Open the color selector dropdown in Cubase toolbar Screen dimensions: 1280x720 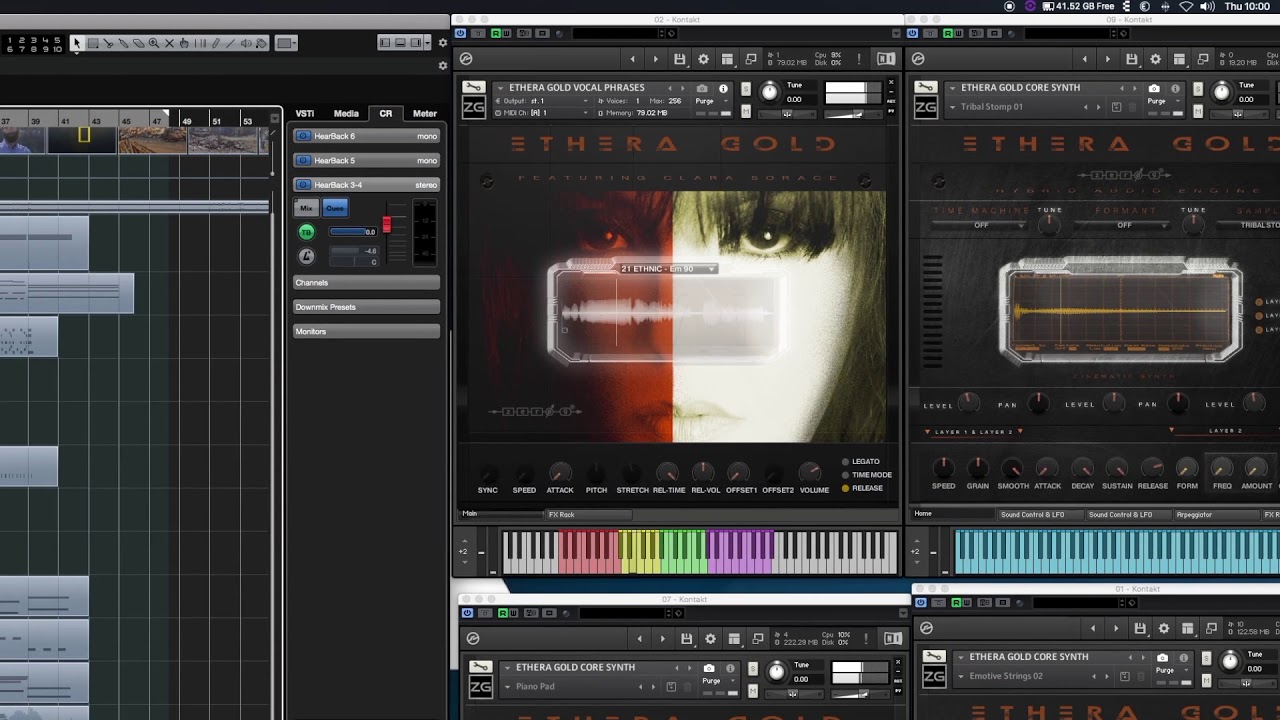pyautogui.click(x=286, y=43)
